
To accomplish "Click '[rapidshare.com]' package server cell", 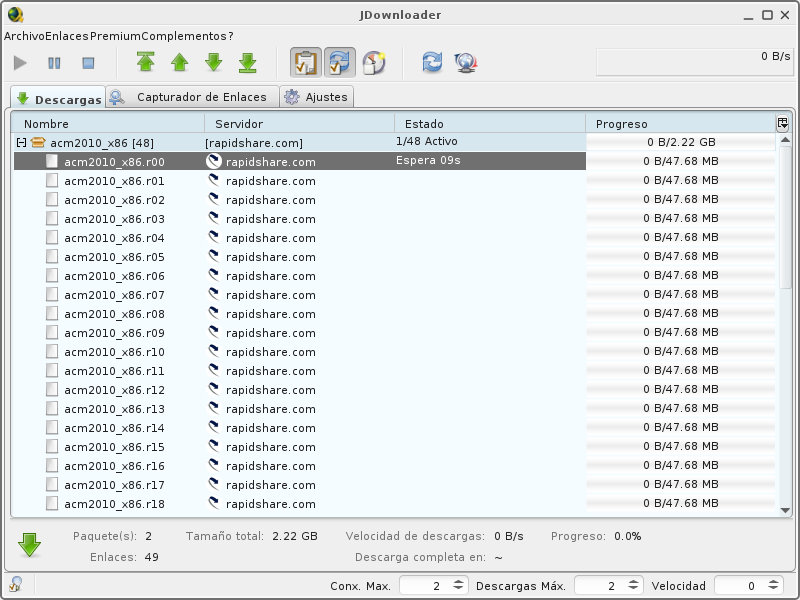I will [254, 143].
